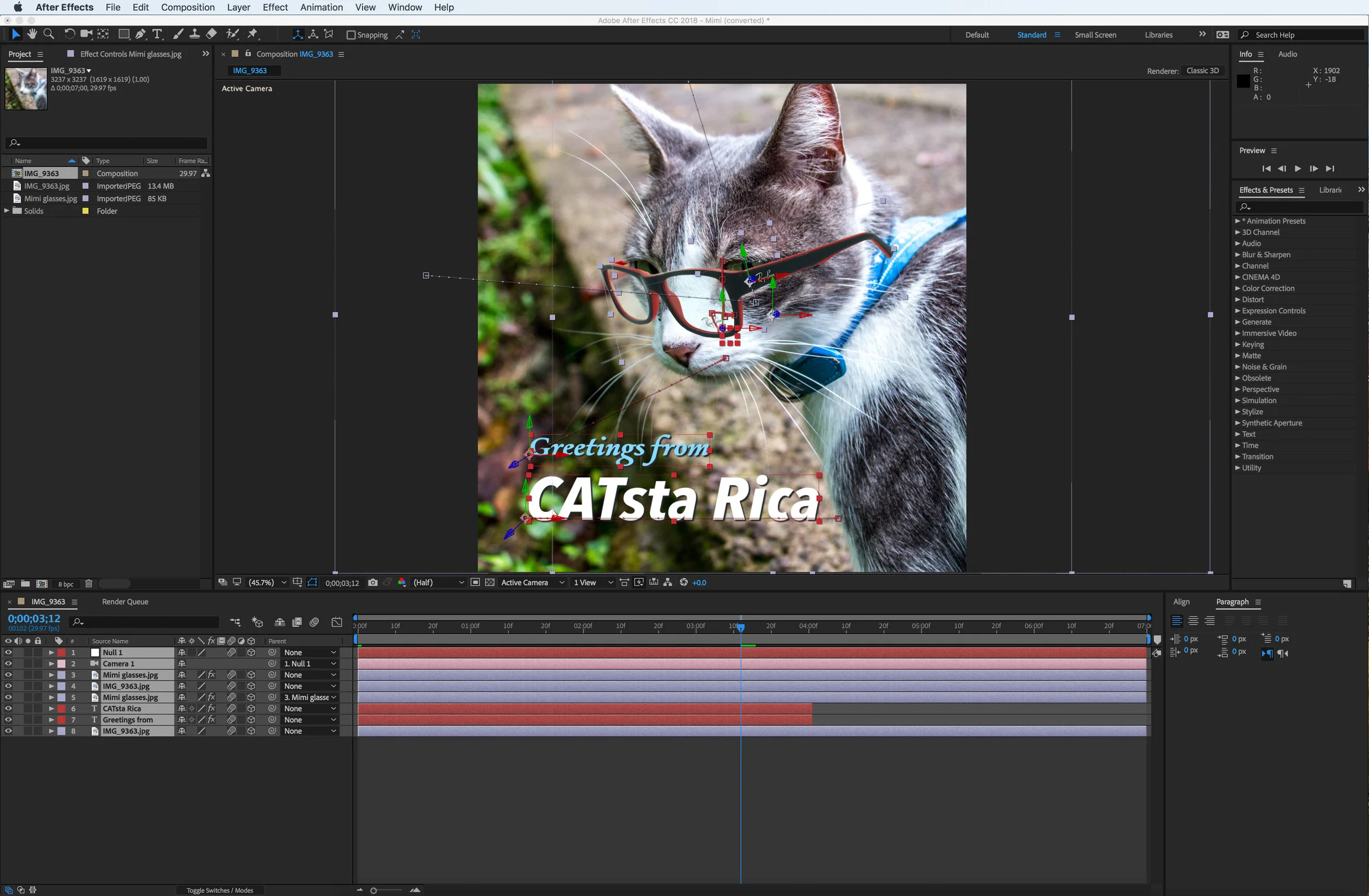Image resolution: width=1369 pixels, height=896 pixels.
Task: Open the Apple menu
Action: tap(18, 8)
